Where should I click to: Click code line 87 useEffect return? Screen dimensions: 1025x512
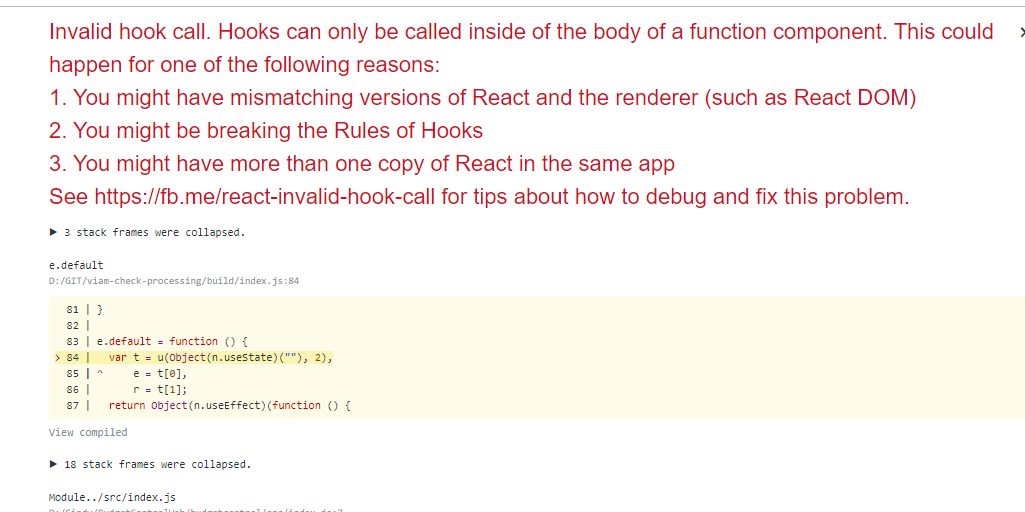coord(229,405)
